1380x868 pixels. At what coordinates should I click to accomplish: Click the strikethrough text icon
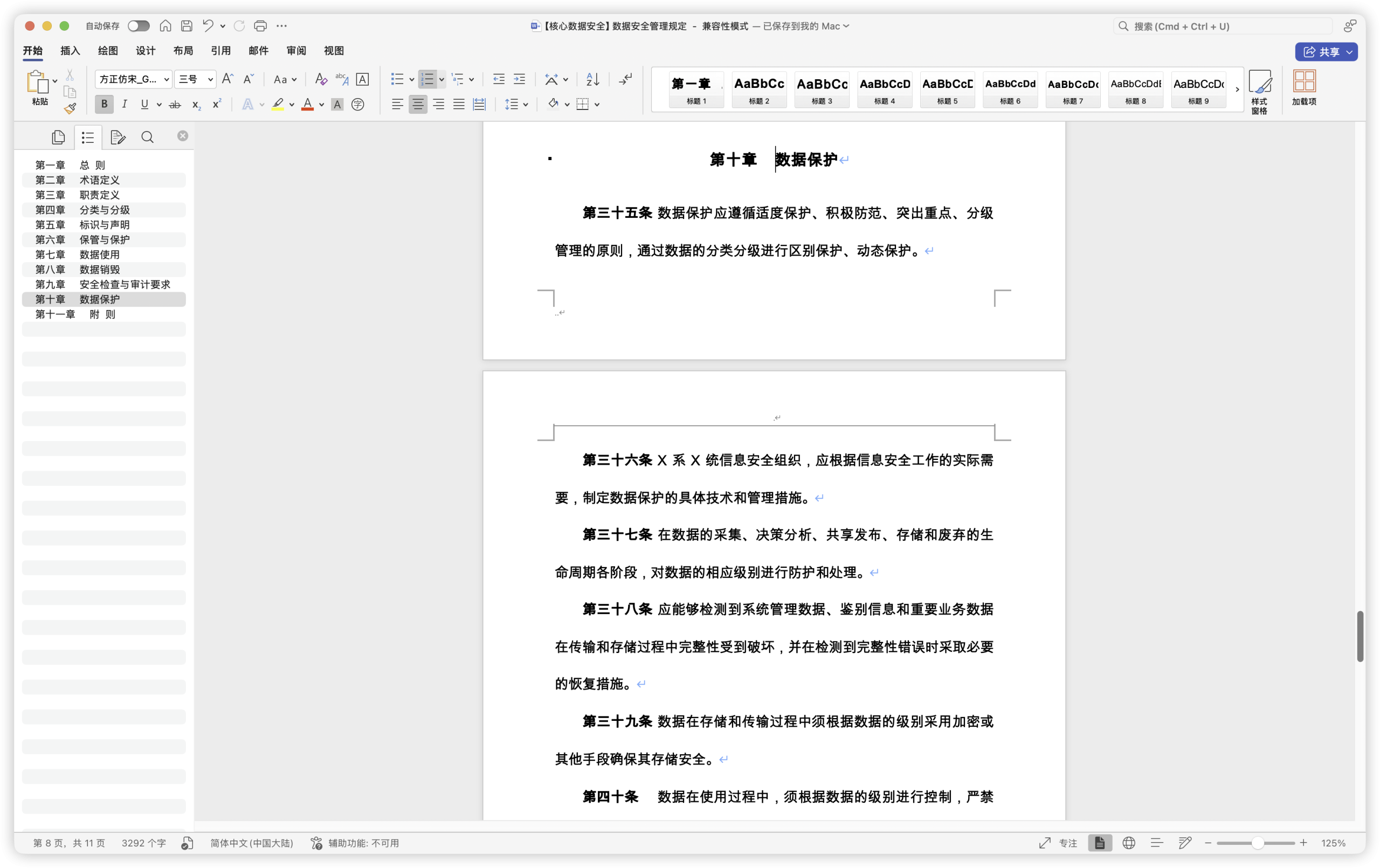click(x=175, y=105)
